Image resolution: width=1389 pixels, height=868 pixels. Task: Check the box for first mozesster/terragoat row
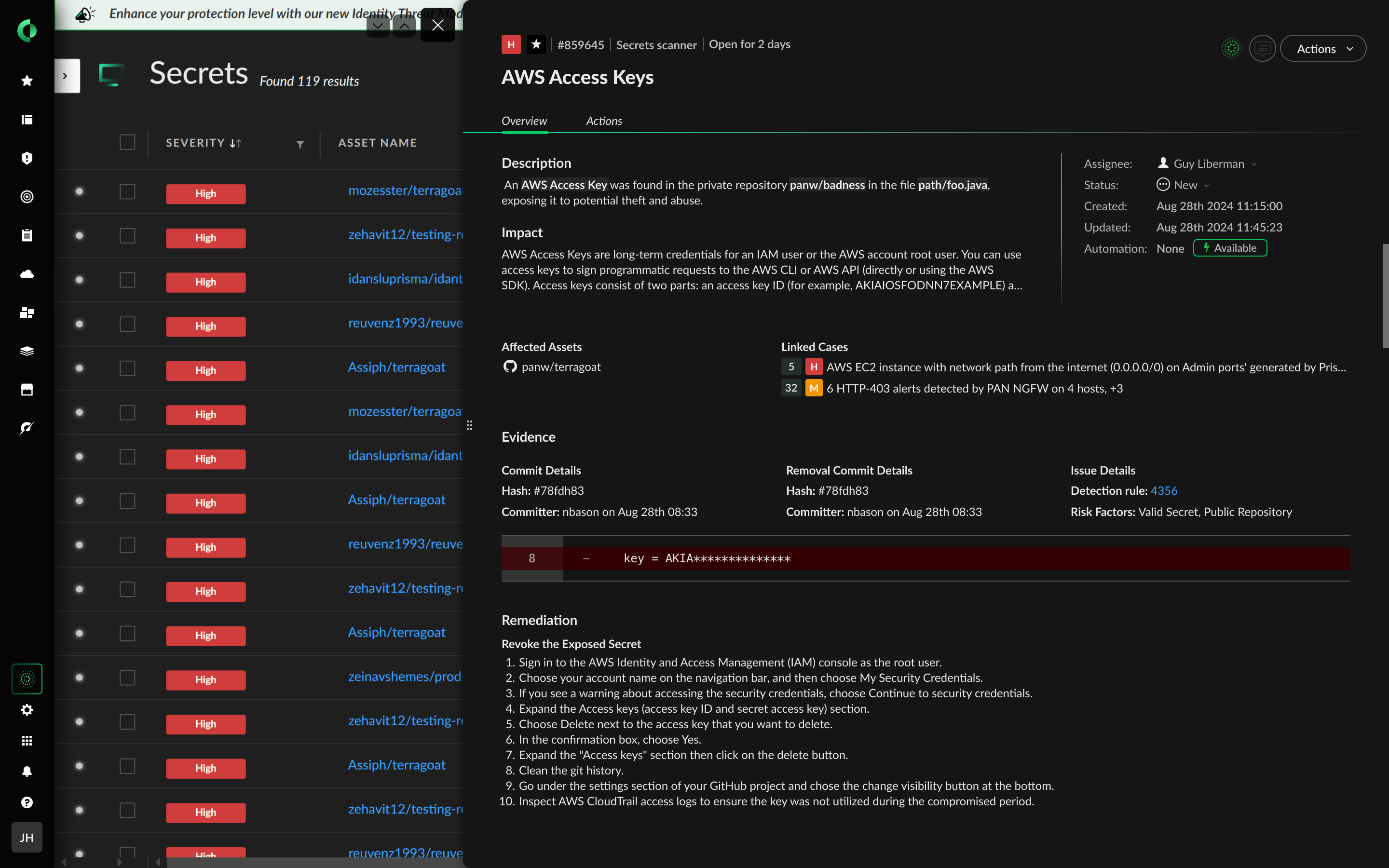coord(127,191)
